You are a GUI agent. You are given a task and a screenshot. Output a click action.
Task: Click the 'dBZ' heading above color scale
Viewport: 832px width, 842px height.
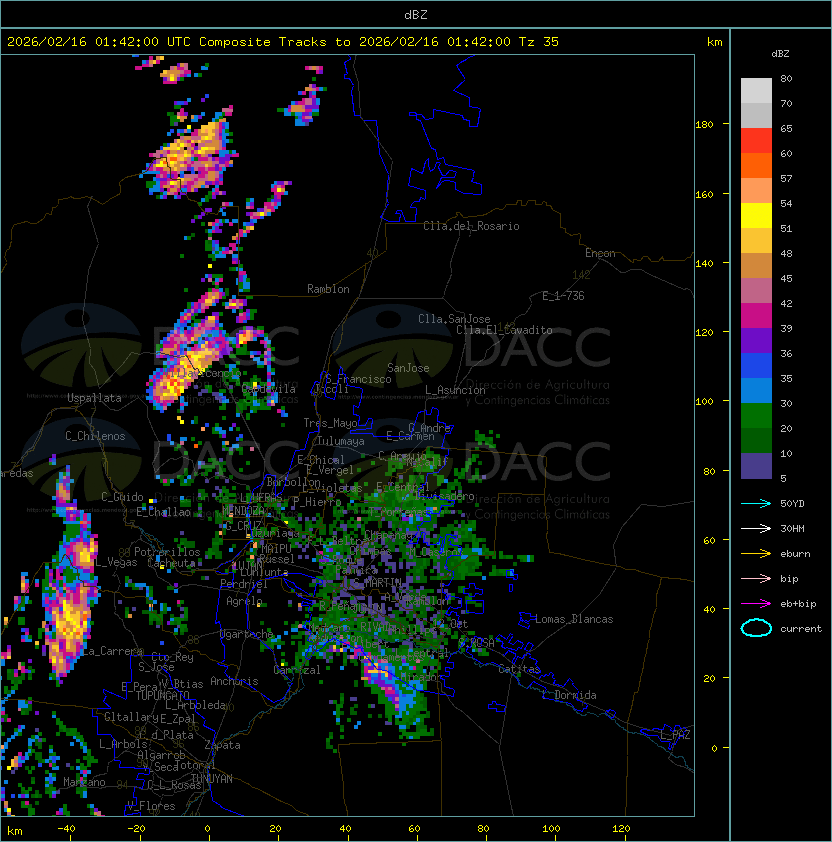[780, 54]
